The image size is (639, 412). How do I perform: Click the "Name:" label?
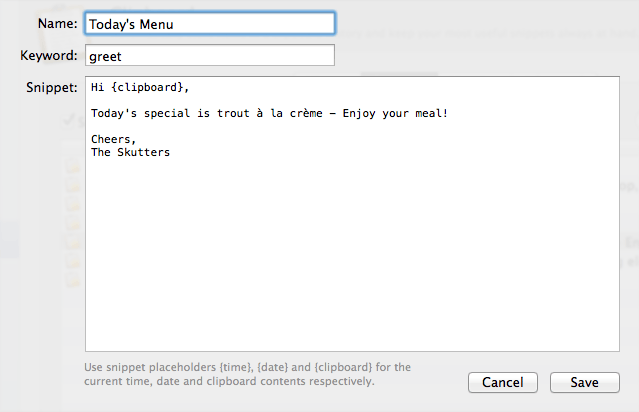58,23
